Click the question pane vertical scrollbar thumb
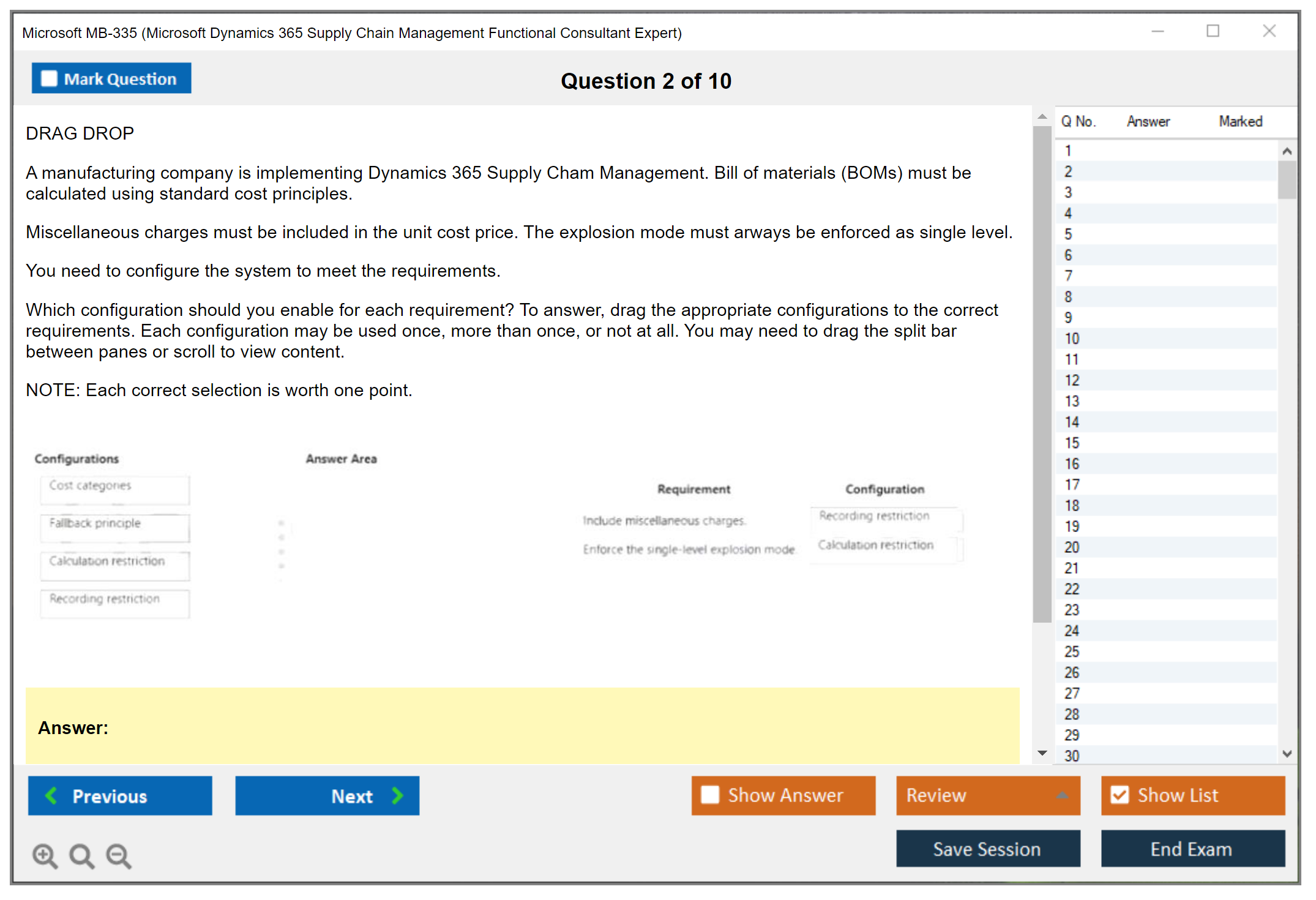The image size is (1316, 900). point(1042,373)
